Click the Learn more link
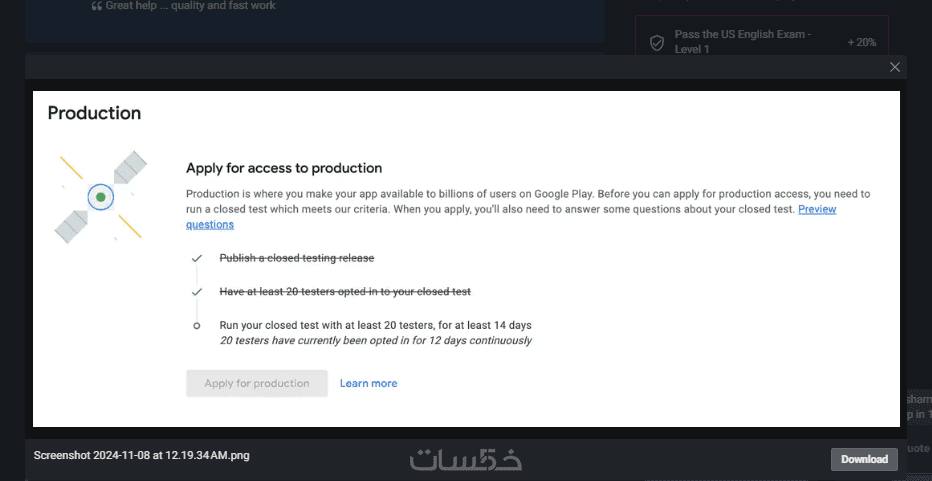 point(368,383)
